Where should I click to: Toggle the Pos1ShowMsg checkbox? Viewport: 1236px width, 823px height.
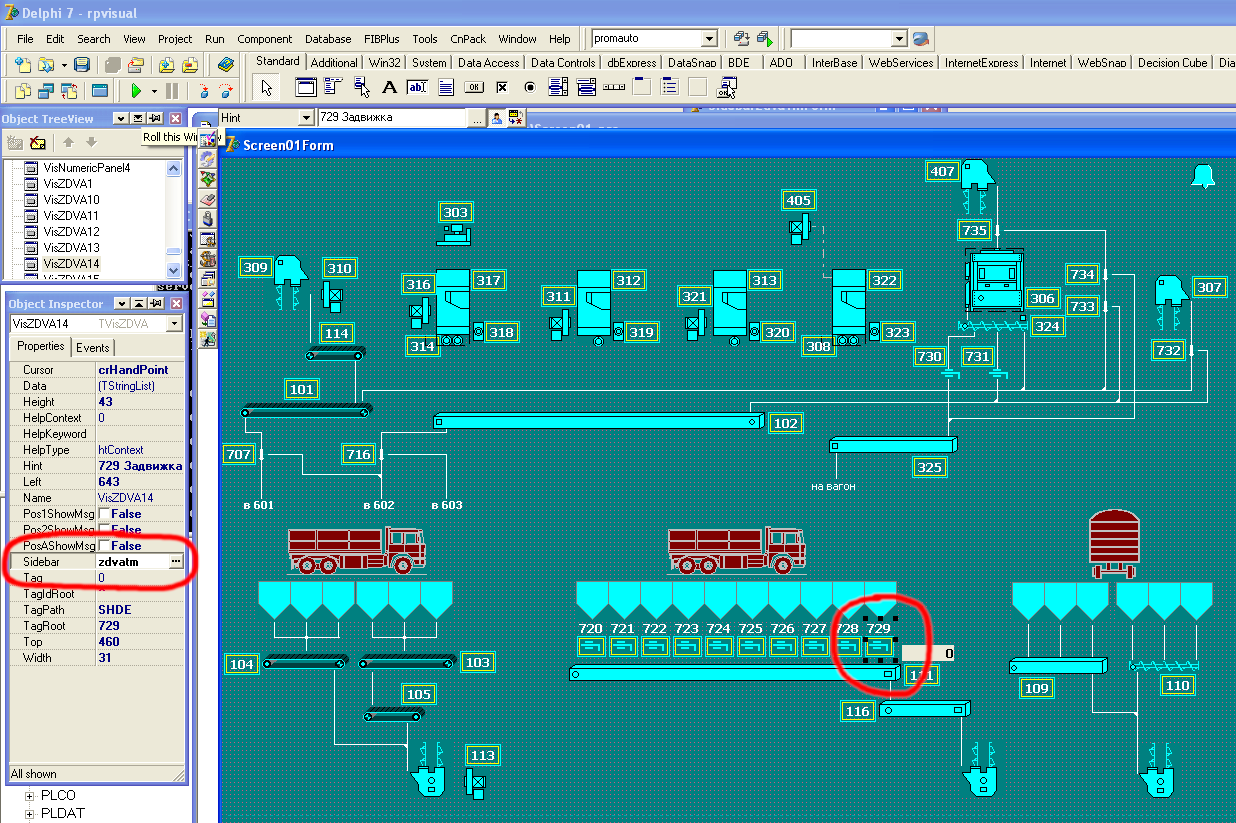point(104,514)
